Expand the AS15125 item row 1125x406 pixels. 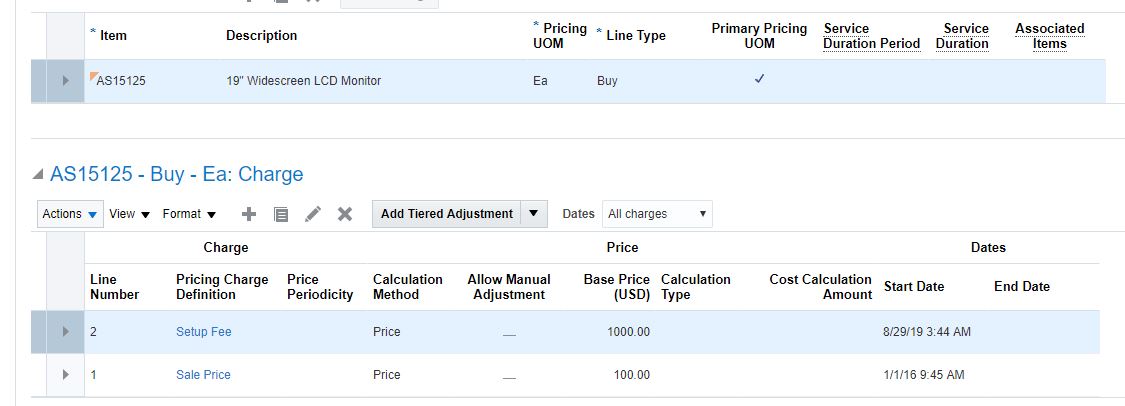coord(65,81)
